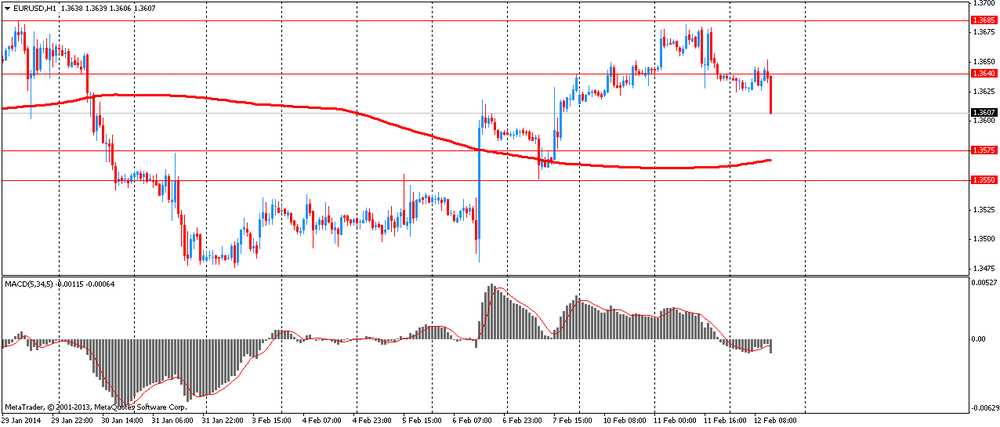Click the 4 Feb 07:00 time label
Screen dimensions: 1000x427
point(322,421)
